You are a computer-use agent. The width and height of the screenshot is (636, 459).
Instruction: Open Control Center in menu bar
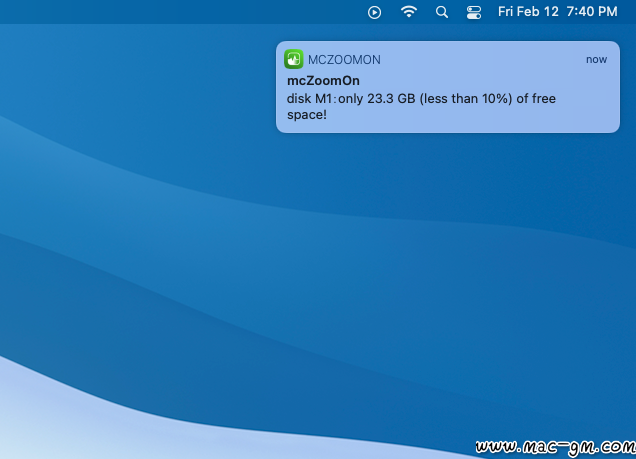(473, 12)
